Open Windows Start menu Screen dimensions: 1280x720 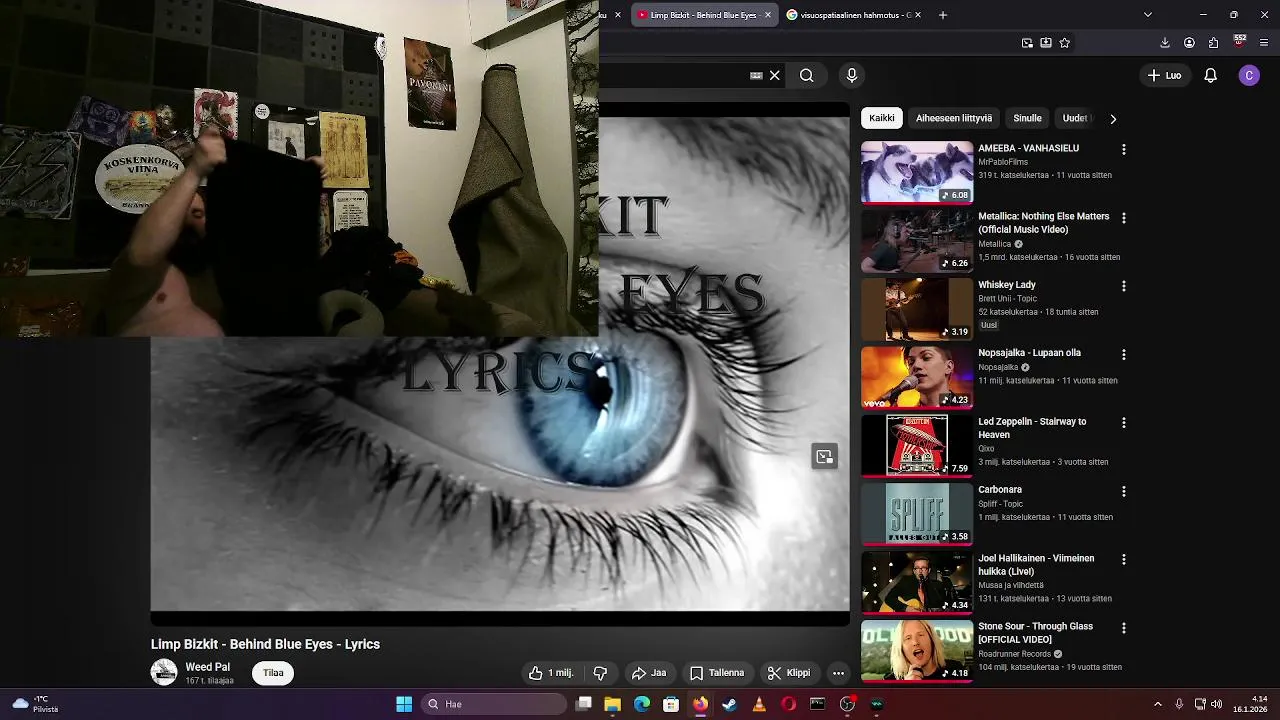pos(404,704)
